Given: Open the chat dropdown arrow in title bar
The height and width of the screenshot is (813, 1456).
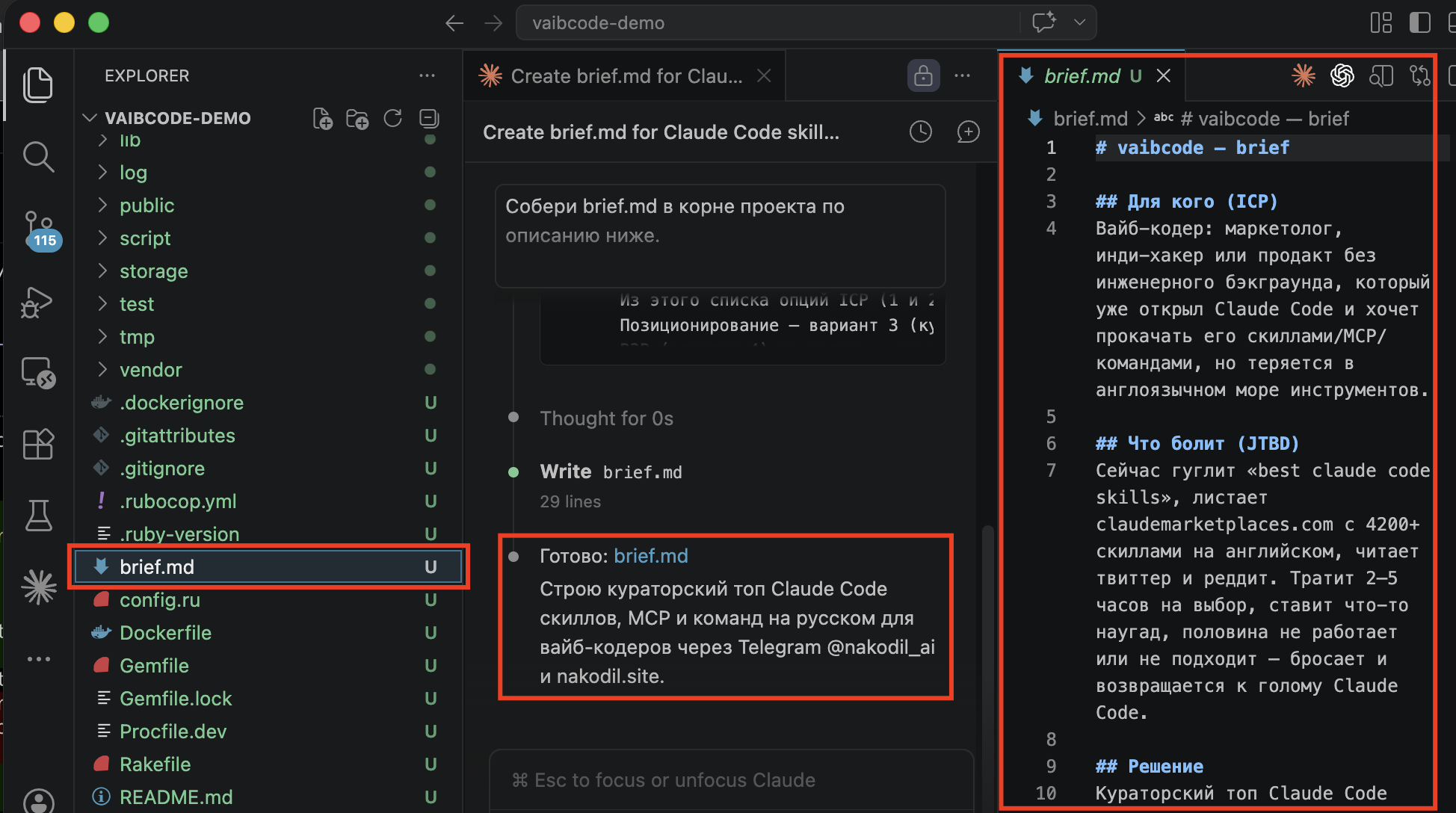Looking at the screenshot, I should (x=1079, y=22).
